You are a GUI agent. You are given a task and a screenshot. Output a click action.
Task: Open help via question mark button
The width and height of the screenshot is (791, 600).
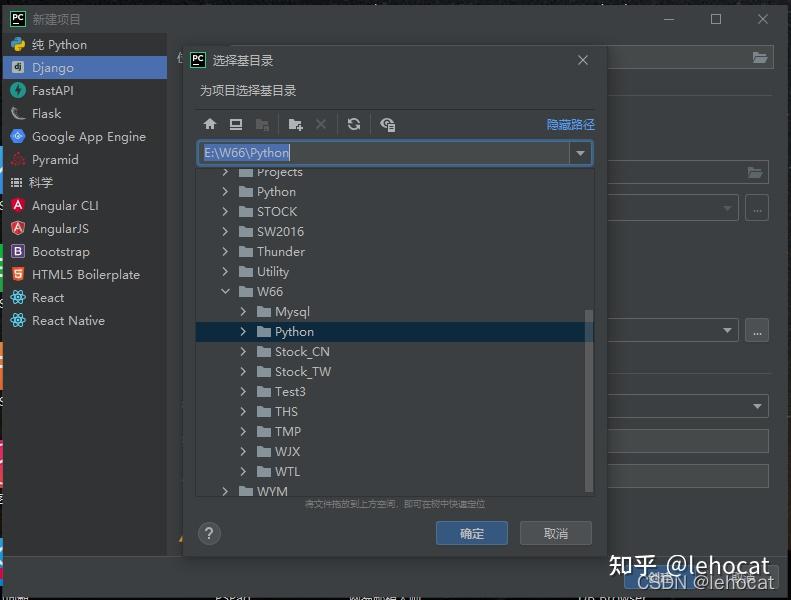coord(209,533)
